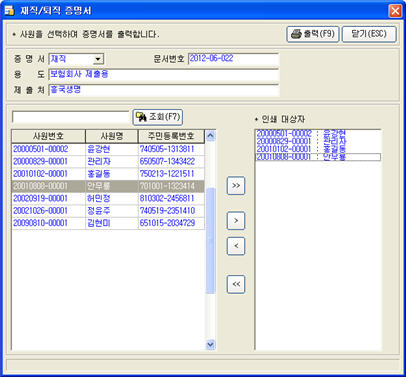Image resolution: width=406 pixels, height=377 pixels.
Task: Select employee row 20090810-00001
Action: click(x=108, y=223)
